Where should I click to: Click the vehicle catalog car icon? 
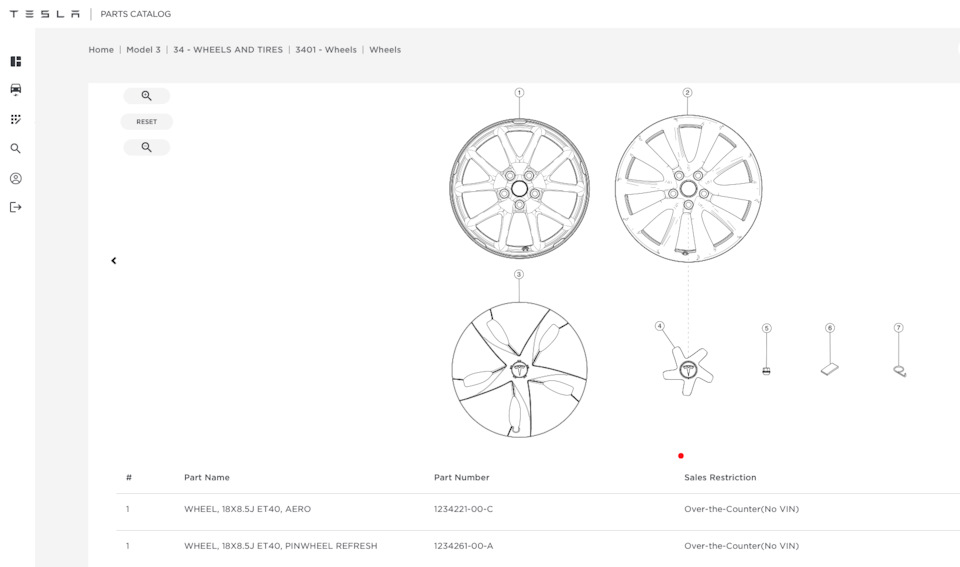16,90
